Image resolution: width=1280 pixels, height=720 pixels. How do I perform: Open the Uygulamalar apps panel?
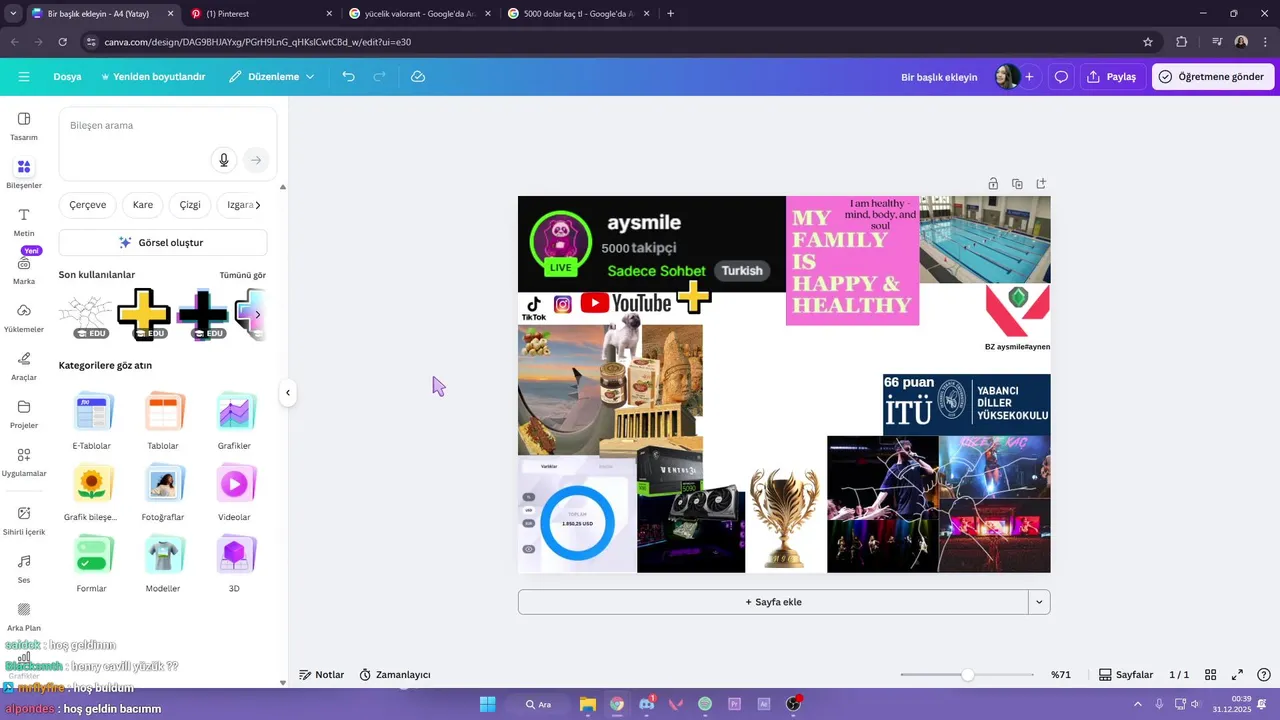click(24, 462)
